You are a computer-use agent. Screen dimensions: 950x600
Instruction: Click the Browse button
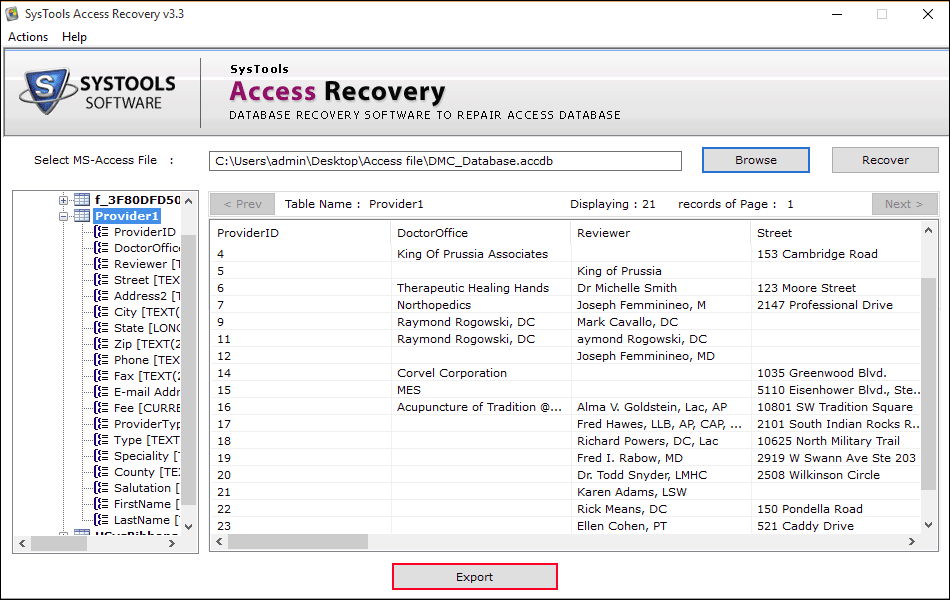point(756,160)
